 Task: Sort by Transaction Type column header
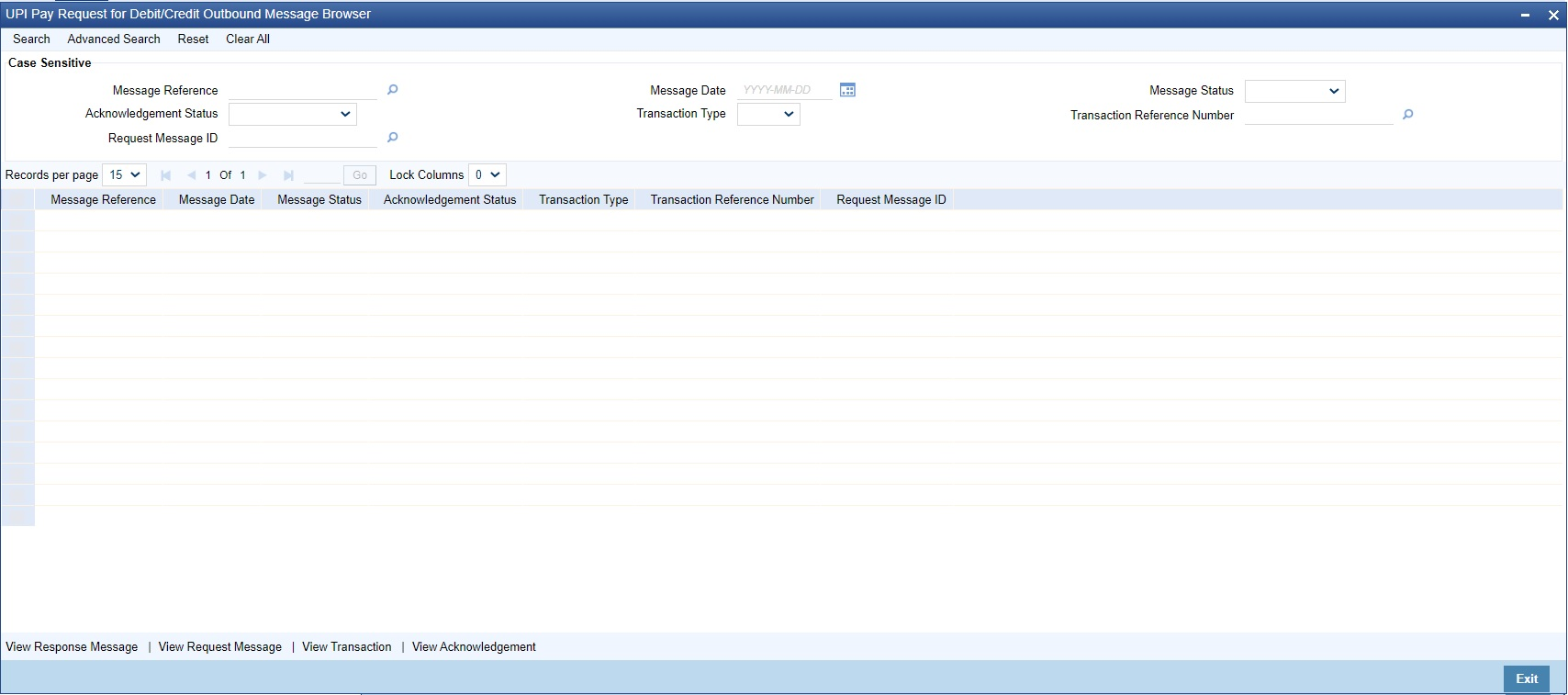[584, 199]
